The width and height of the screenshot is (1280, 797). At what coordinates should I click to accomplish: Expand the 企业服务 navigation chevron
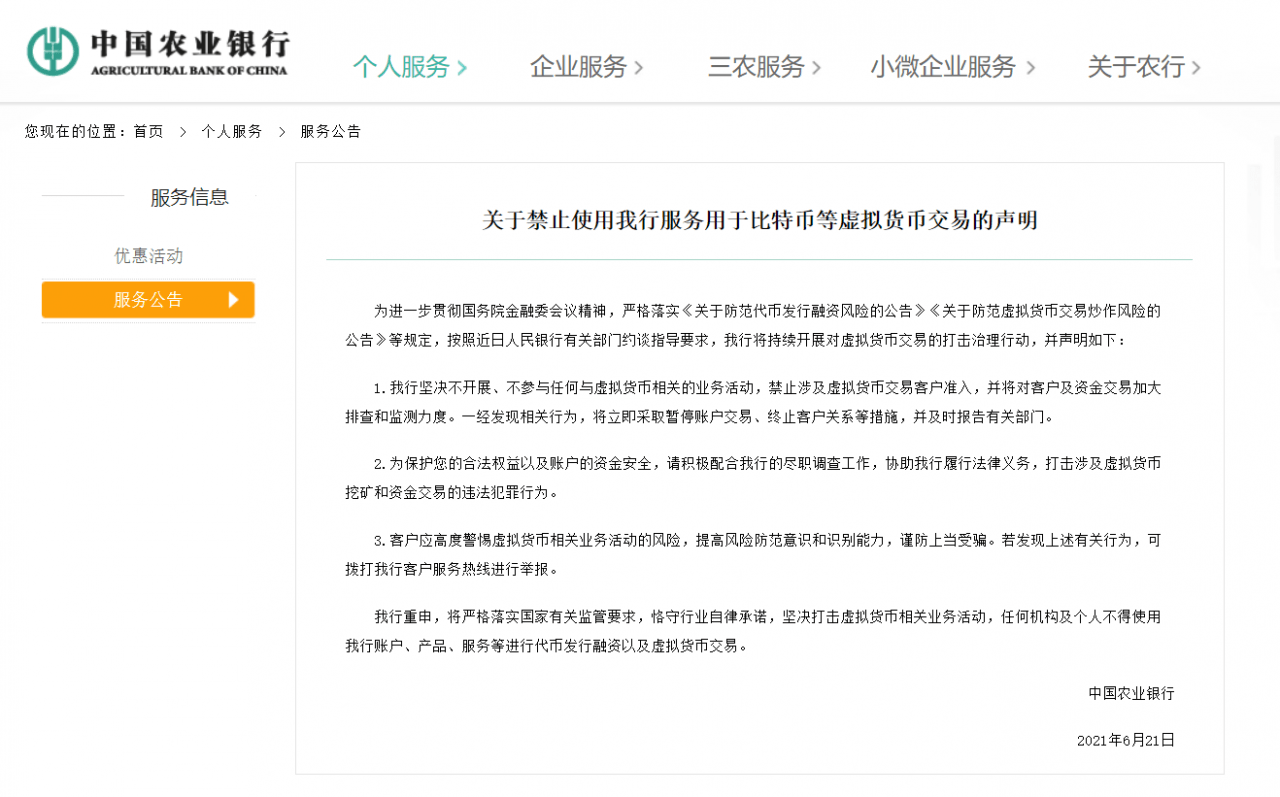click(x=638, y=67)
